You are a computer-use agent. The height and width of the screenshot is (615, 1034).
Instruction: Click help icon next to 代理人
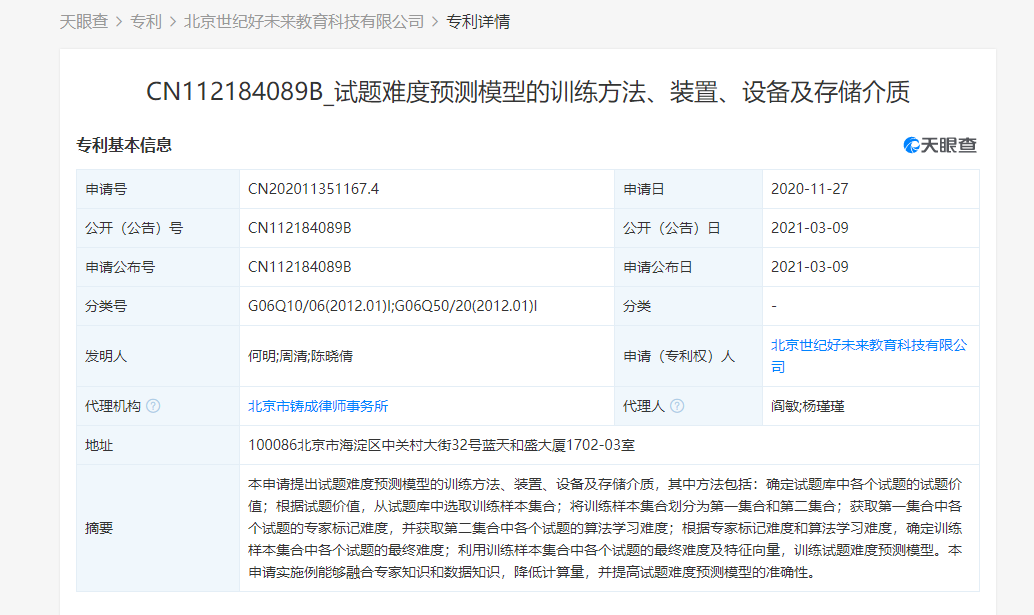coord(677,406)
